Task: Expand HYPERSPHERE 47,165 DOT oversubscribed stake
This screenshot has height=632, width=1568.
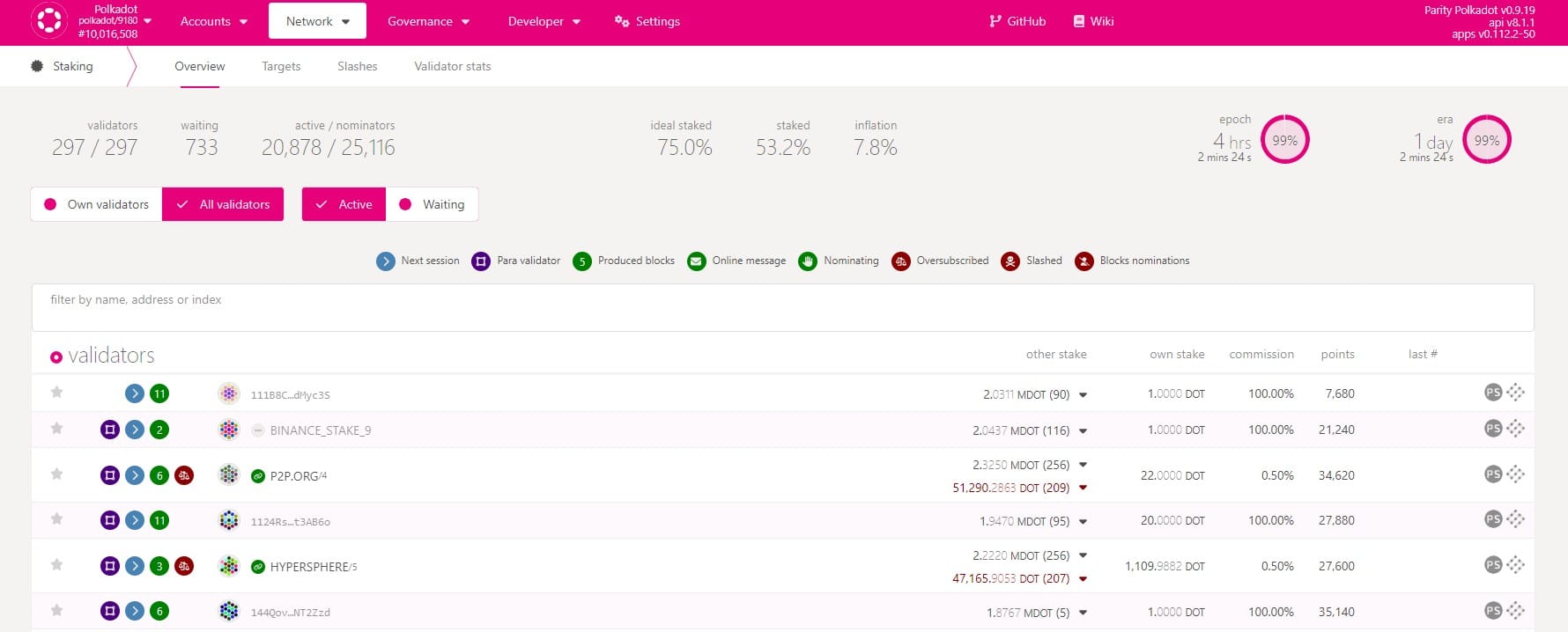Action: tap(1083, 579)
